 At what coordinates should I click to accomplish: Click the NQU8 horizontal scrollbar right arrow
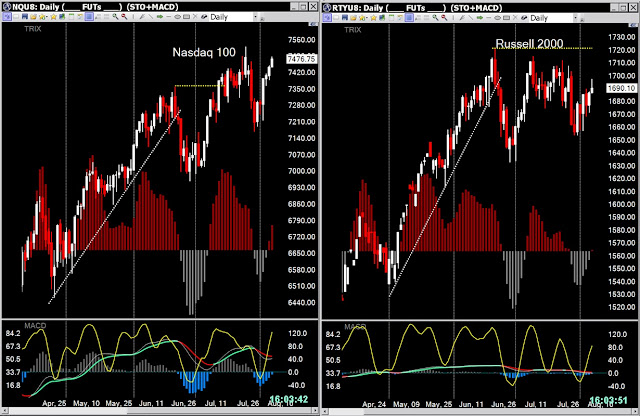click(315, 410)
